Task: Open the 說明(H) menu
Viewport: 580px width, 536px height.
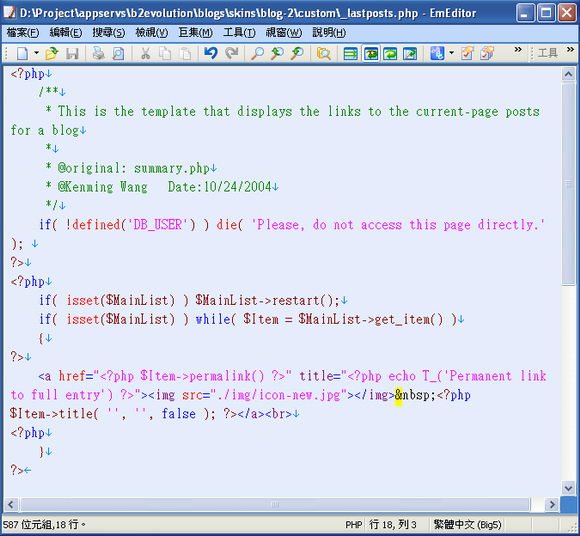Action: 329,33
